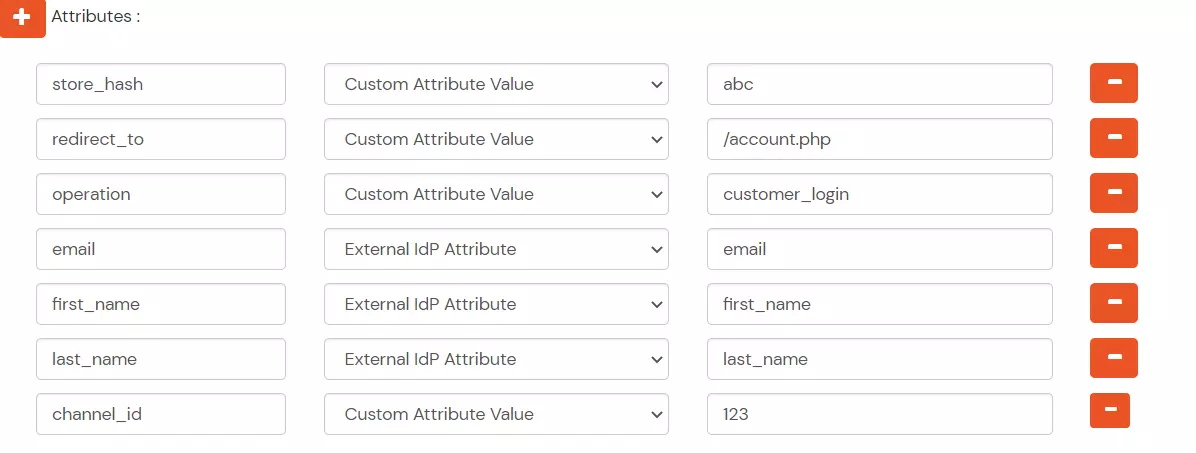1196x453 pixels.
Task: Remove the last_name attribute row
Action: pos(1113,359)
